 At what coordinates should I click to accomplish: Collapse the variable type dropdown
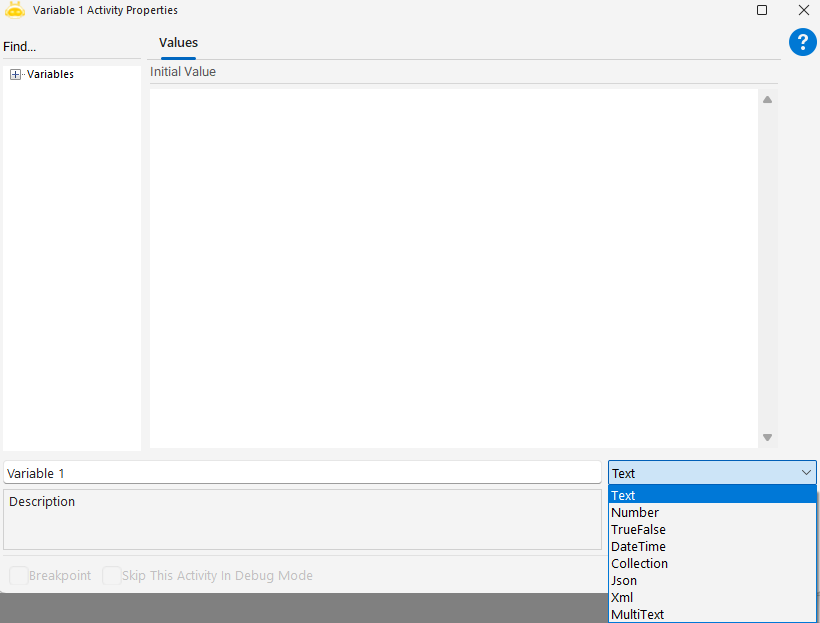(x=806, y=473)
